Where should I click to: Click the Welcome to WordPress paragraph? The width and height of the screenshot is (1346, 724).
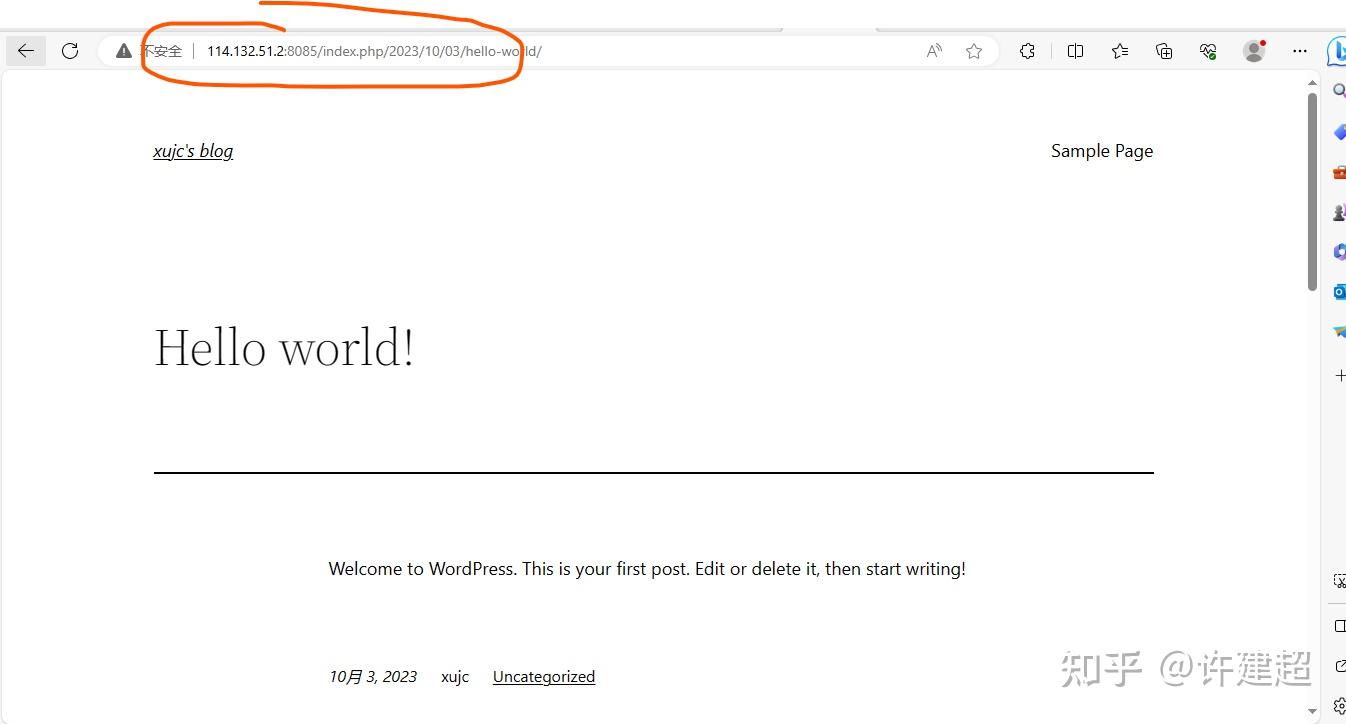[647, 569]
